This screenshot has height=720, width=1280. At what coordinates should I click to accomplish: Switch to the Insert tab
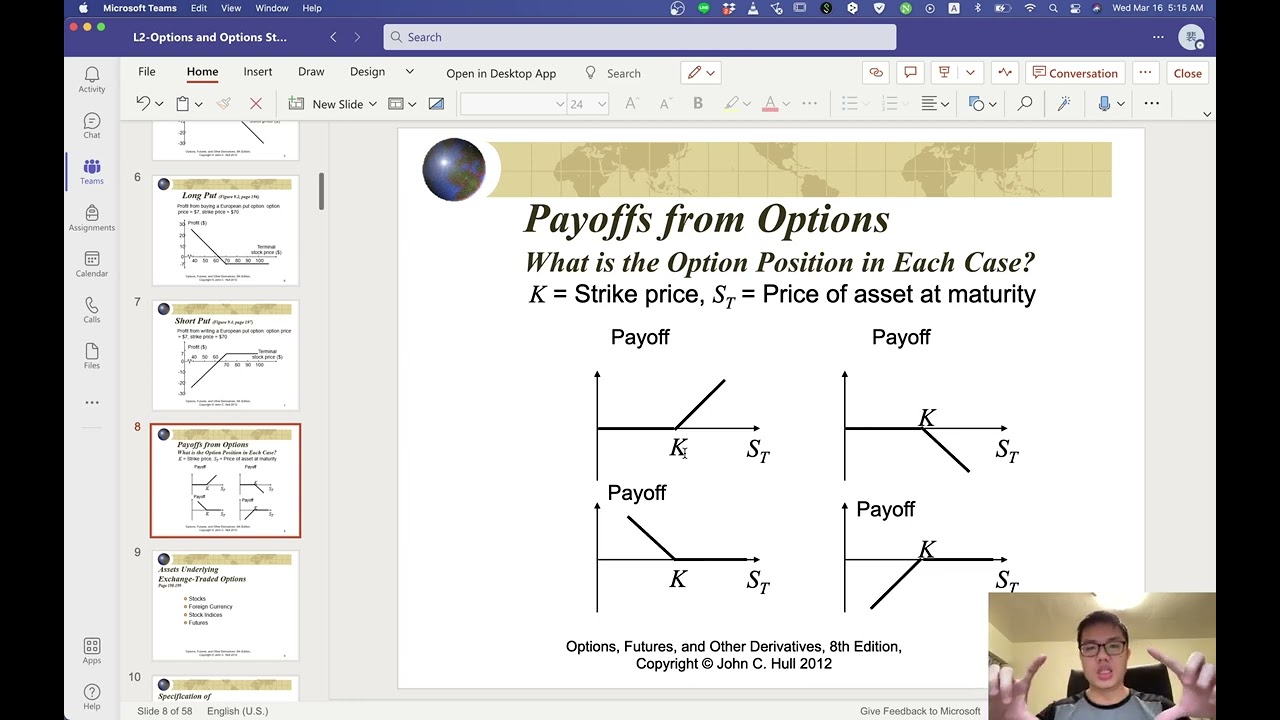click(258, 72)
